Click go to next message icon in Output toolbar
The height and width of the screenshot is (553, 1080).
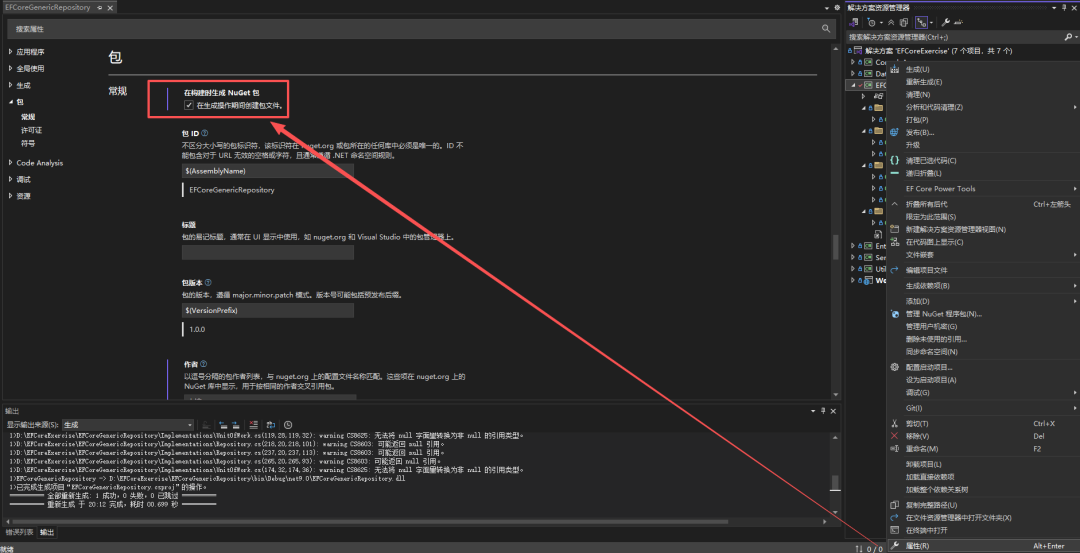(236, 425)
